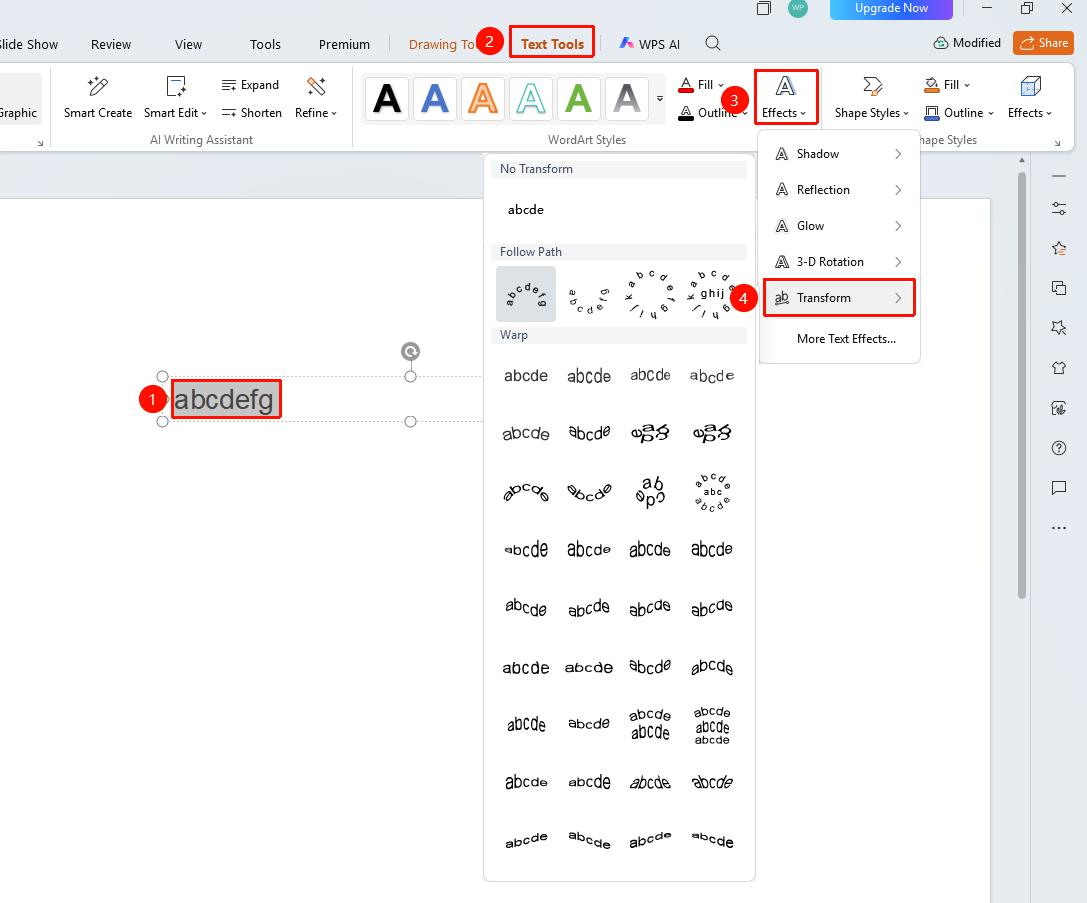Apply the orange outlined WordArt style
This screenshot has height=903, width=1087.
coord(482,98)
